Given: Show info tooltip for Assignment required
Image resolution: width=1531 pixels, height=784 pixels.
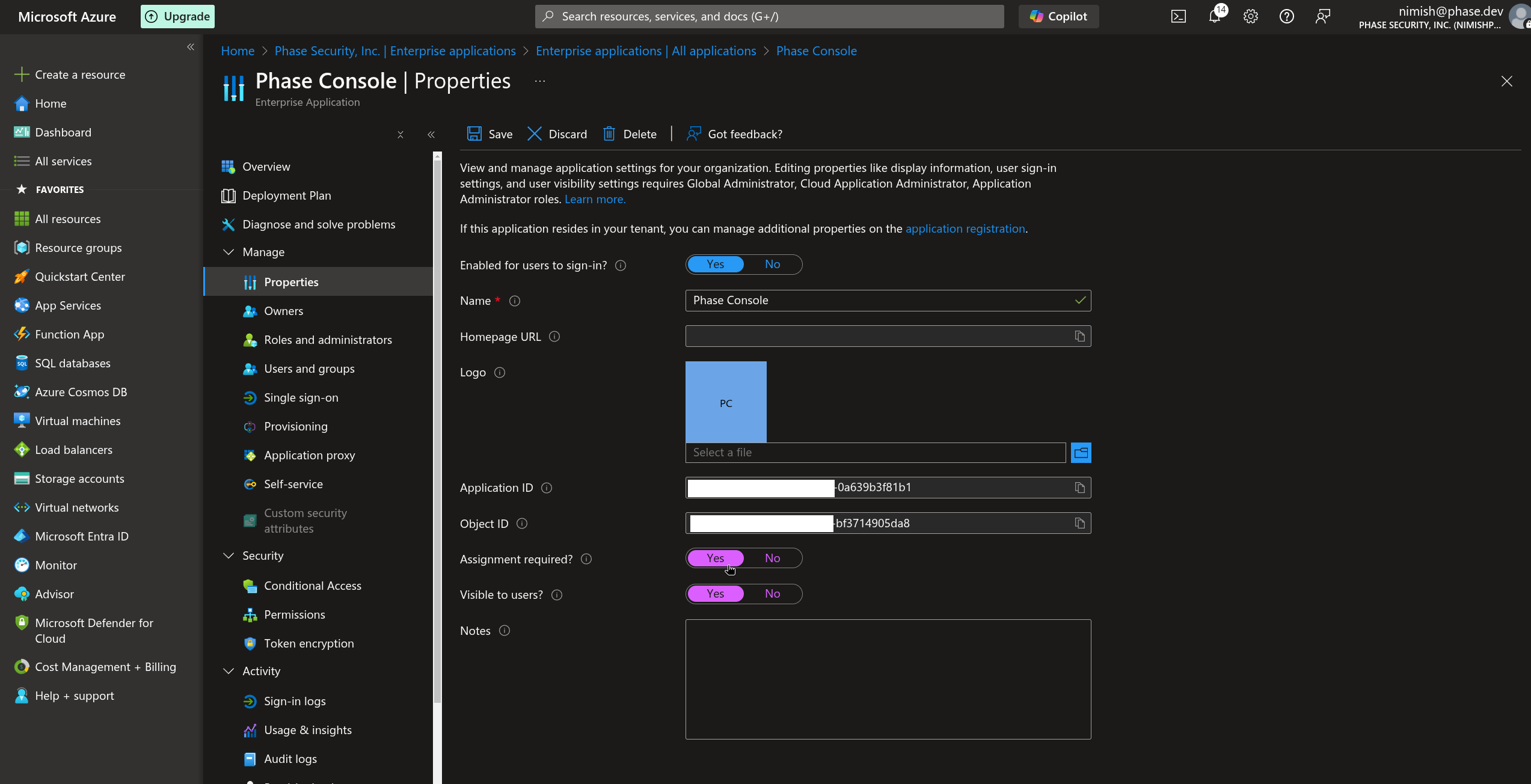Looking at the screenshot, I should (x=586, y=559).
